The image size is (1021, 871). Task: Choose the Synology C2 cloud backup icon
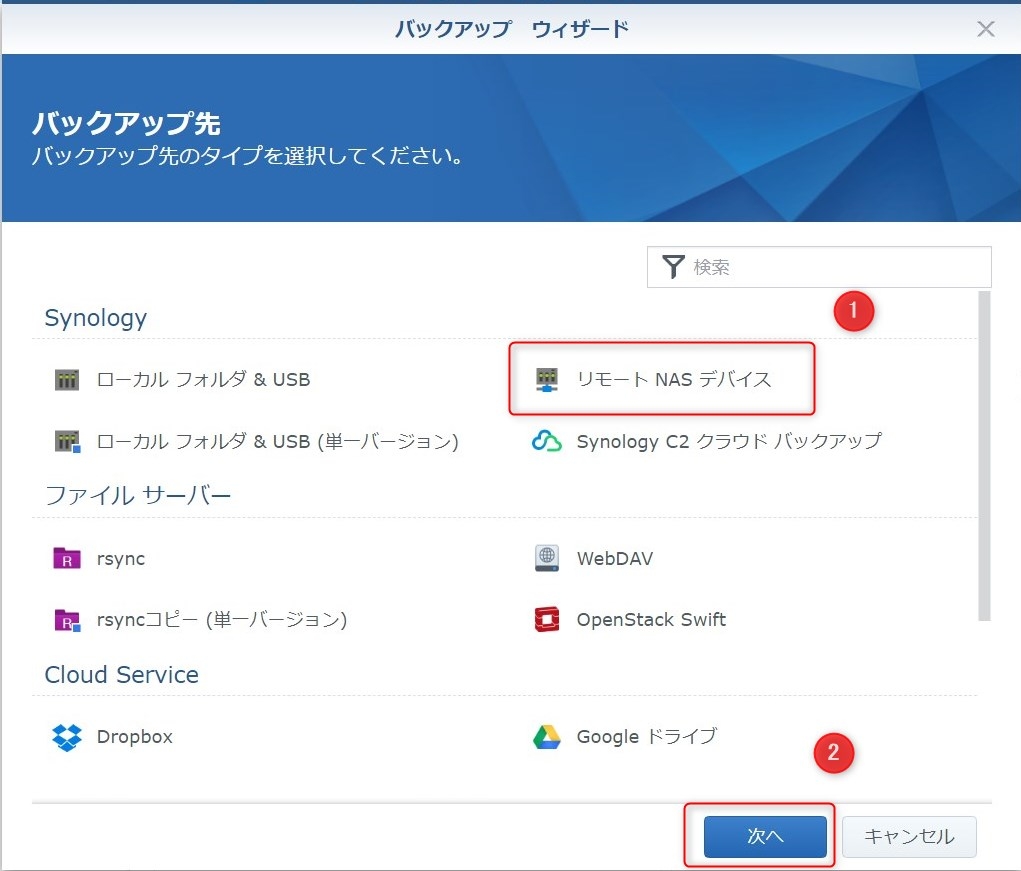tap(546, 441)
